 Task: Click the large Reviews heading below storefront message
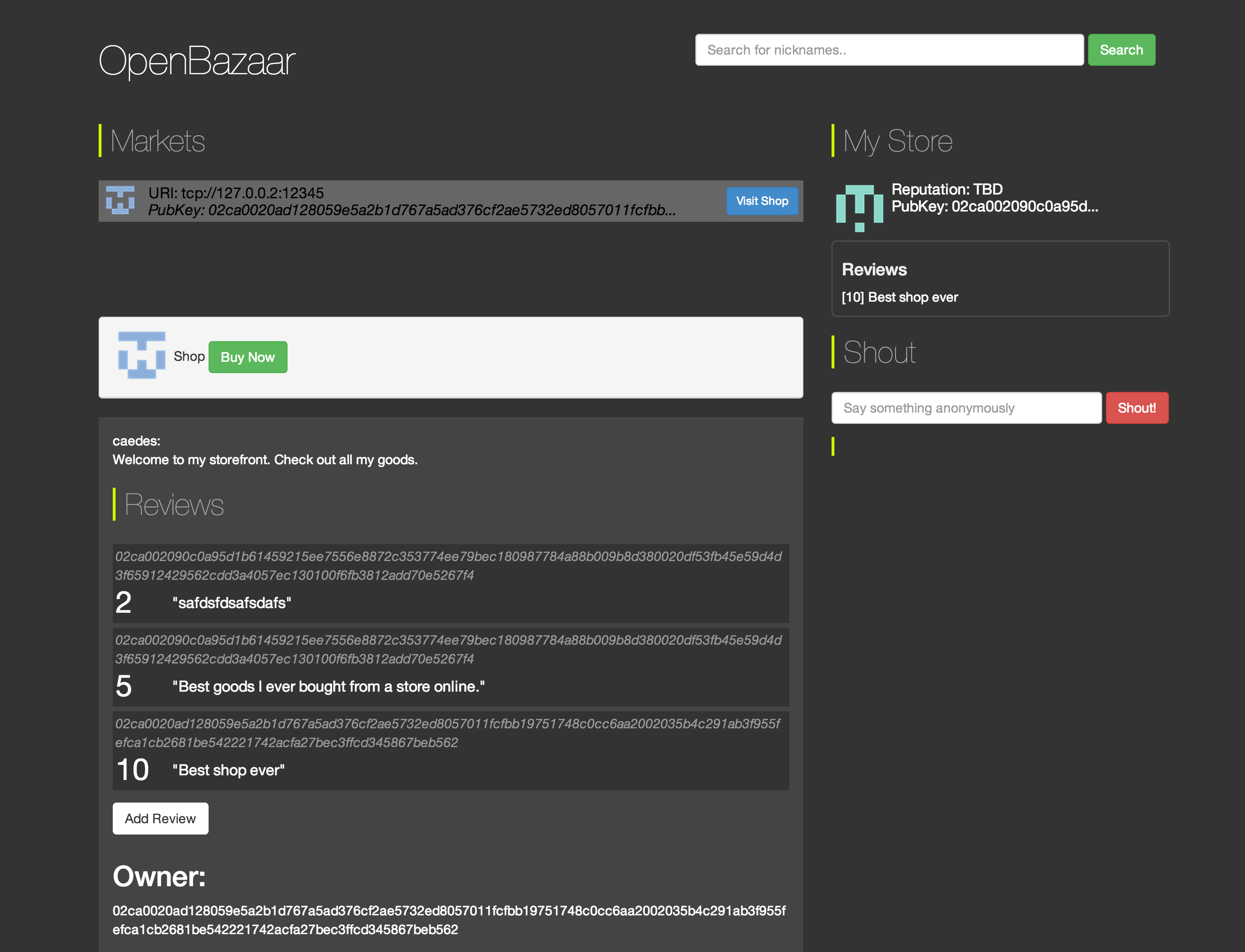tap(174, 504)
